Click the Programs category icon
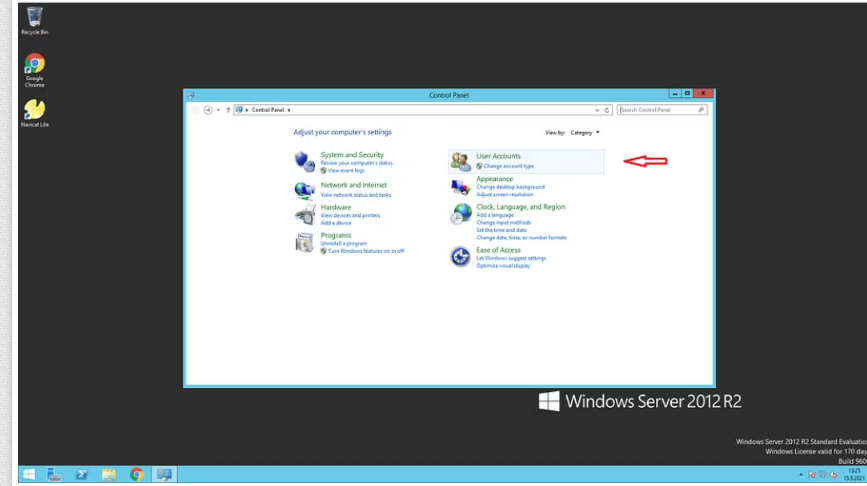The height and width of the screenshot is (486, 867). [304, 242]
